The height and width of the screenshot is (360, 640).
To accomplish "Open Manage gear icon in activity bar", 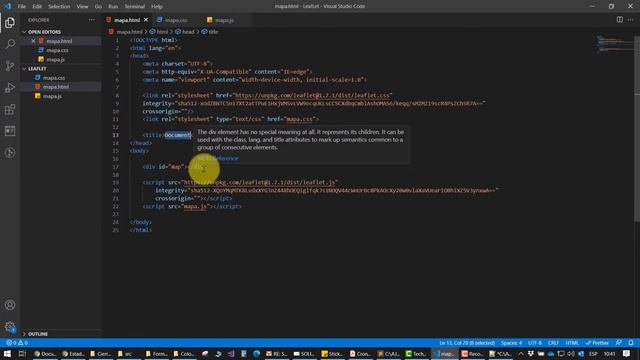I will click(x=10, y=327).
